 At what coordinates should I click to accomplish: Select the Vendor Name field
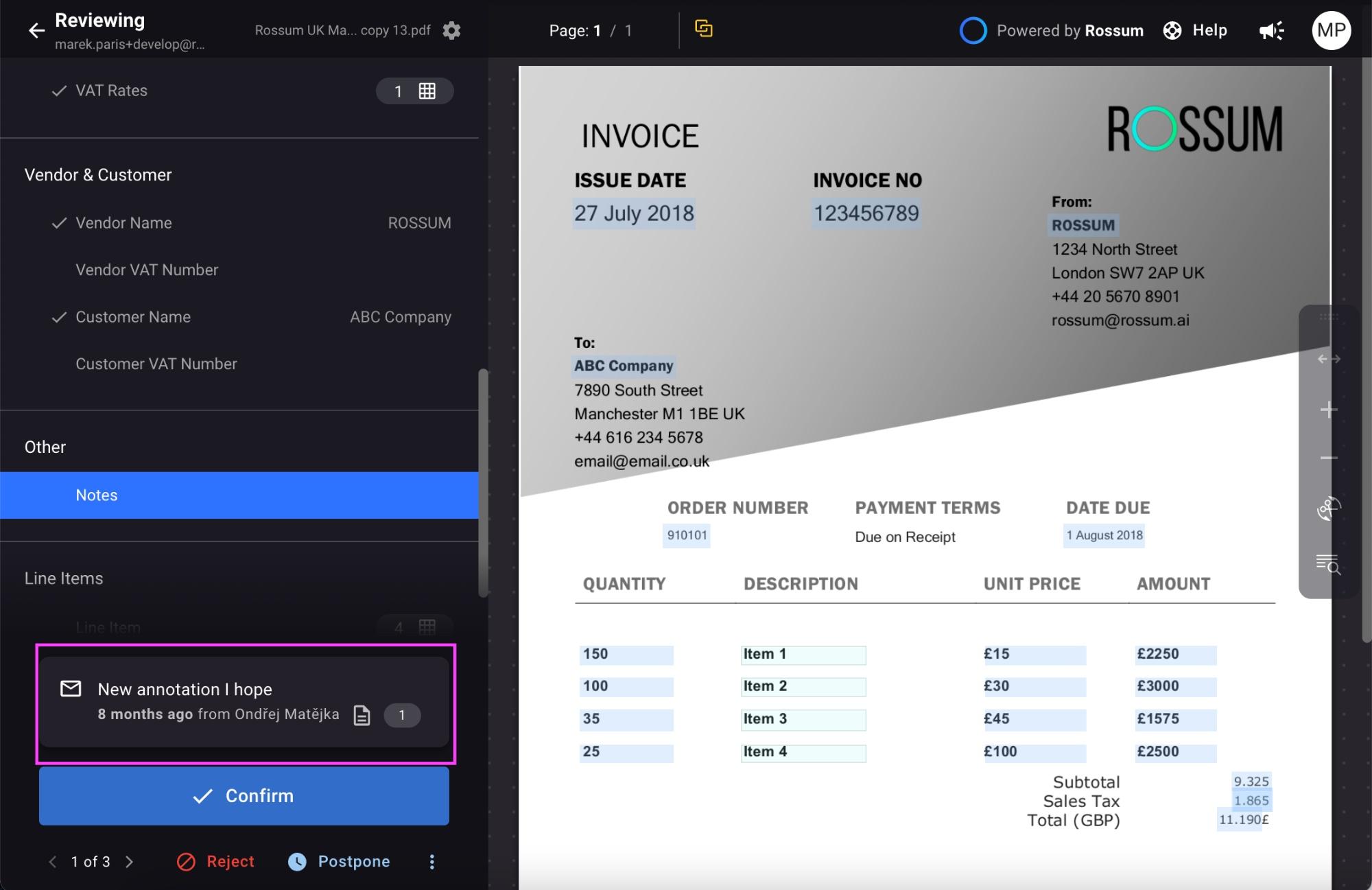[x=239, y=223]
